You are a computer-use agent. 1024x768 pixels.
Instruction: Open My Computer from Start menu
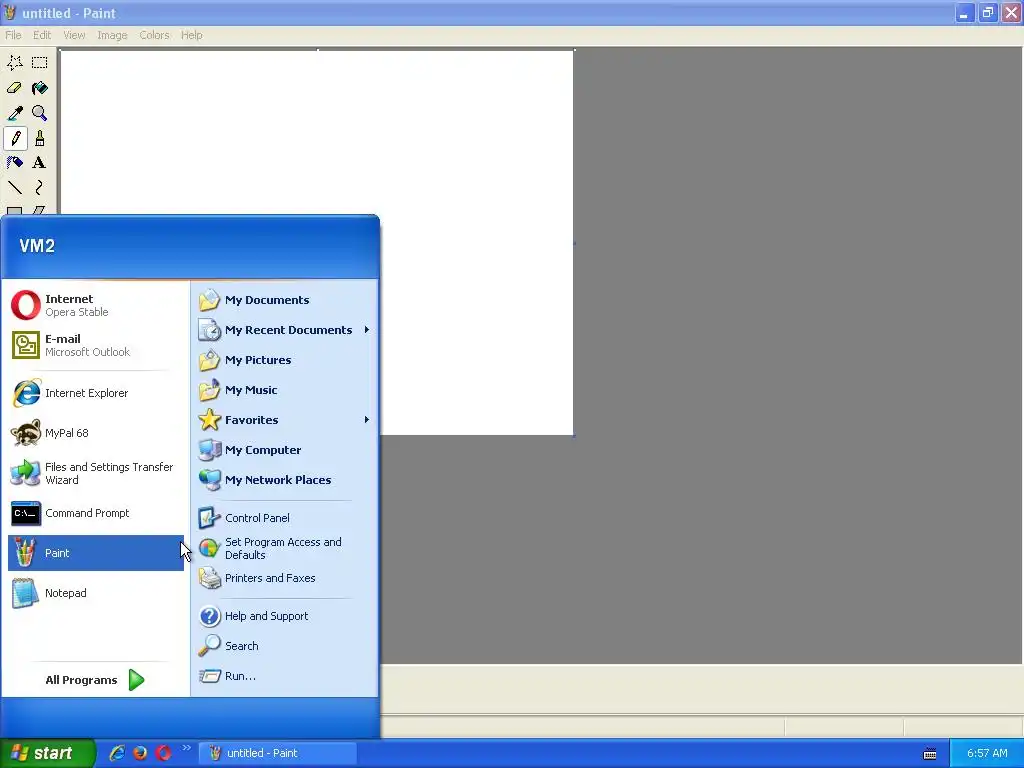click(x=285, y=450)
